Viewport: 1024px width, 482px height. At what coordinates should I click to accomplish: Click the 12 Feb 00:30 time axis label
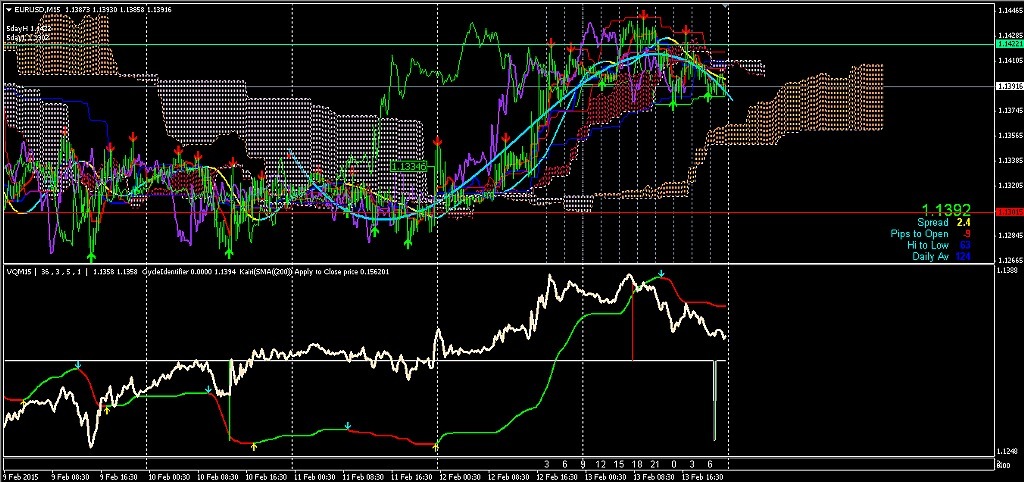point(461,477)
